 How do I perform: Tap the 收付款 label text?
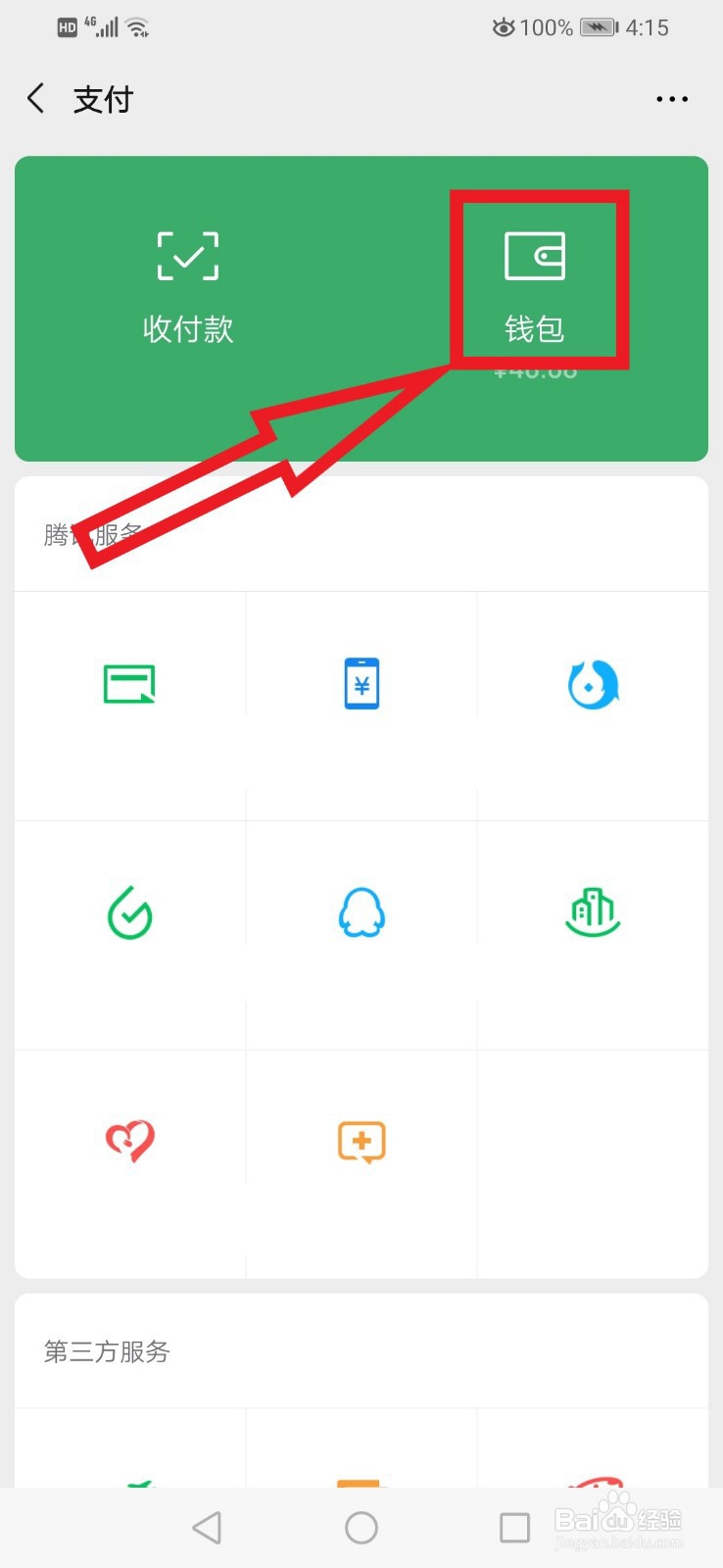point(188,328)
